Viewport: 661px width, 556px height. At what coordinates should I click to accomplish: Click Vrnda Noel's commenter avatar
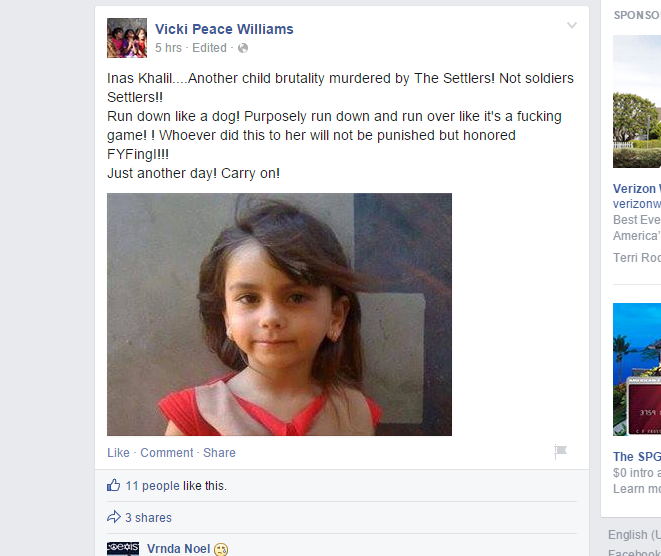(123, 549)
